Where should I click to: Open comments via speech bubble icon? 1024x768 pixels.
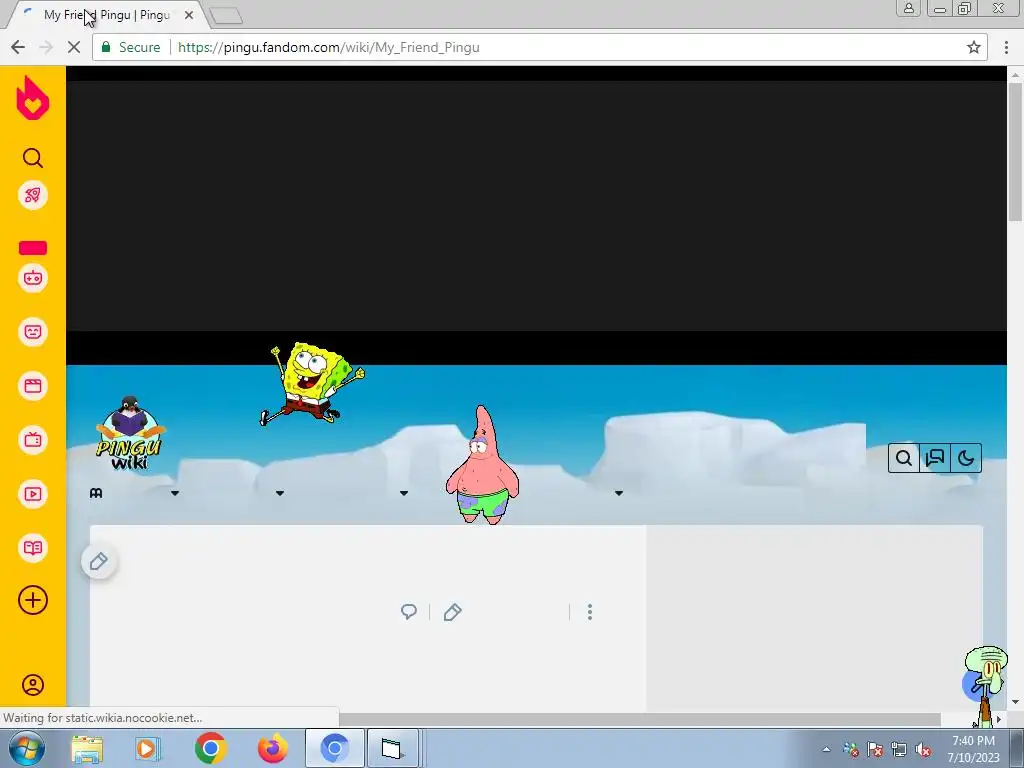pyautogui.click(x=409, y=612)
